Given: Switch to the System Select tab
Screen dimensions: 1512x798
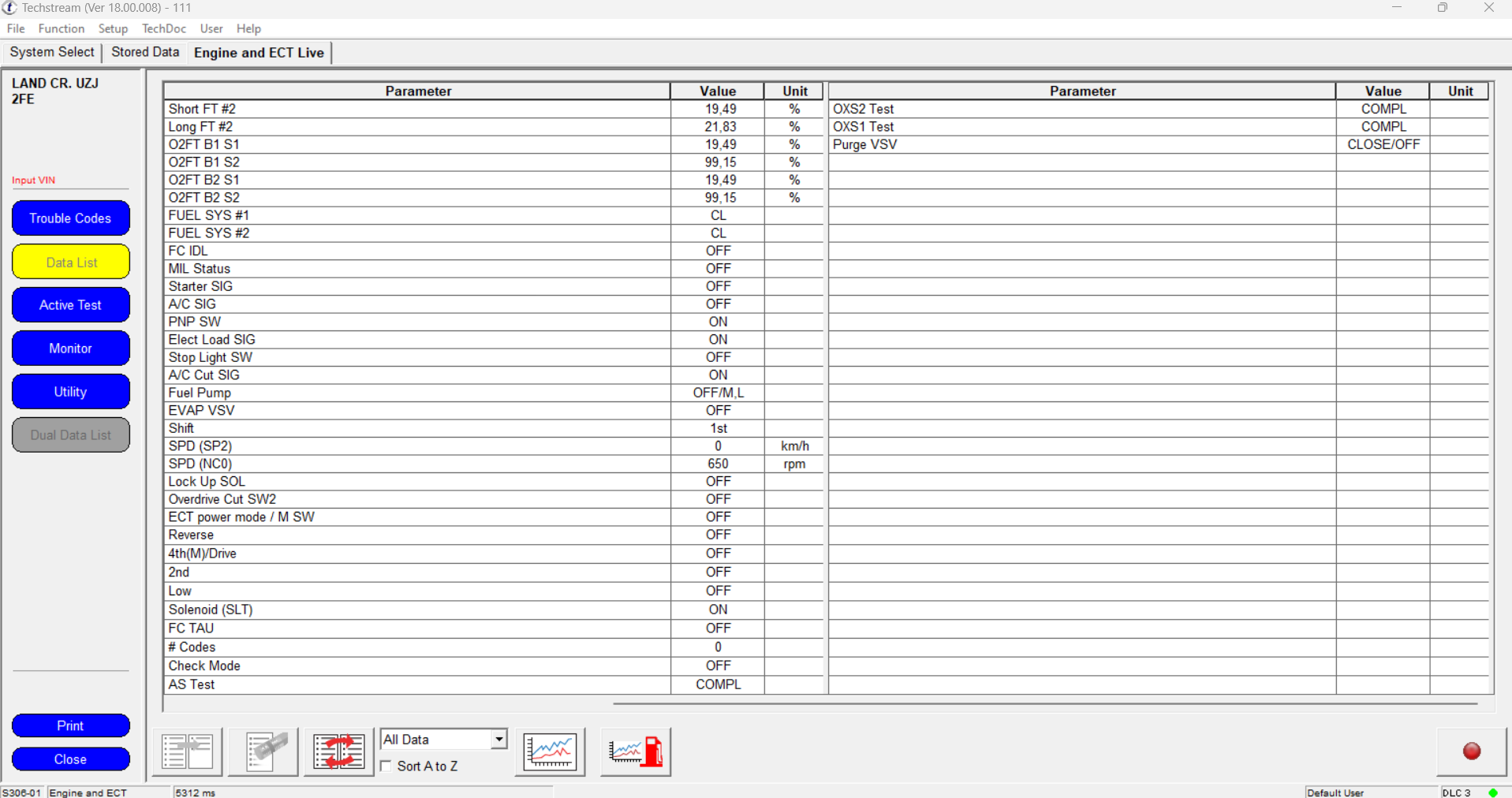Looking at the screenshot, I should tap(52, 52).
